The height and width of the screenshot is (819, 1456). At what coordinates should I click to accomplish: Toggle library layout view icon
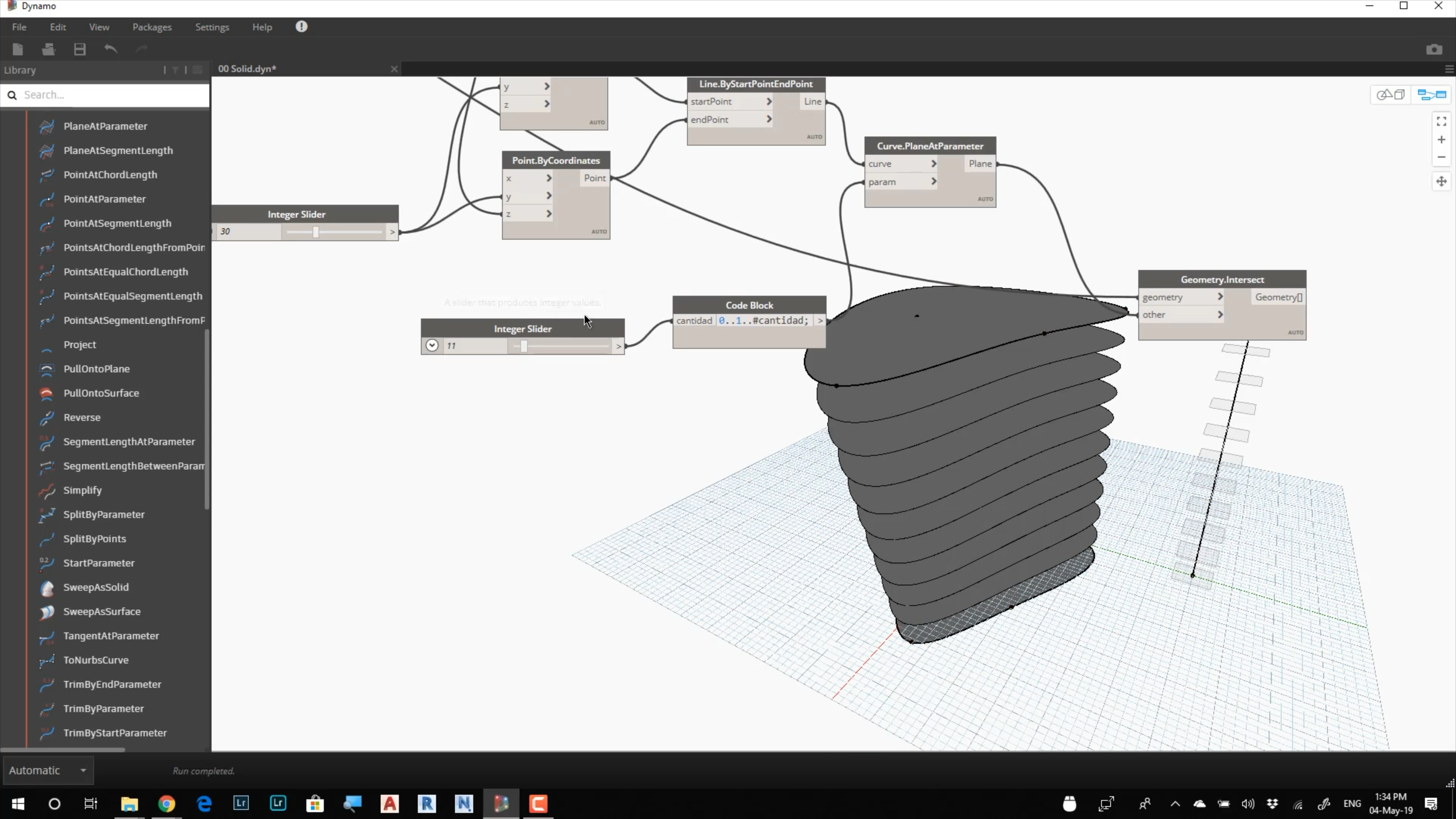[197, 70]
